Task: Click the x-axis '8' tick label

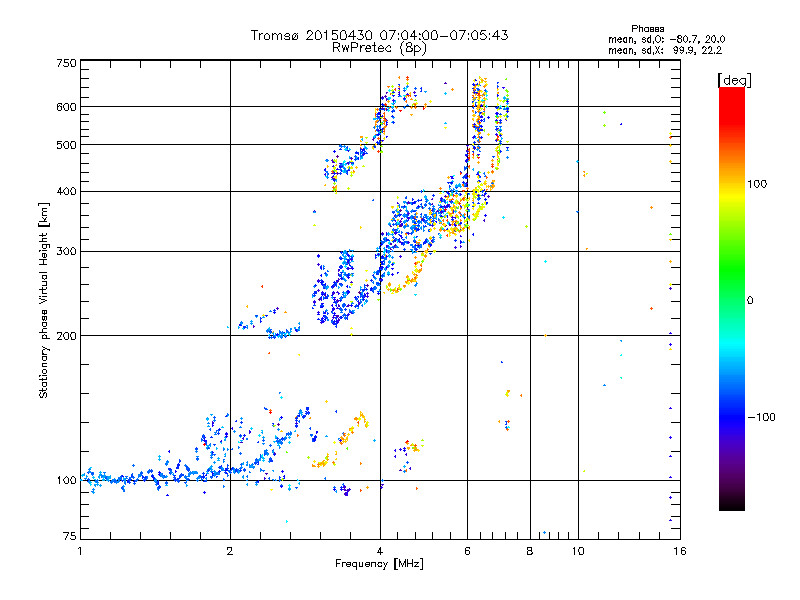Action: (530, 551)
